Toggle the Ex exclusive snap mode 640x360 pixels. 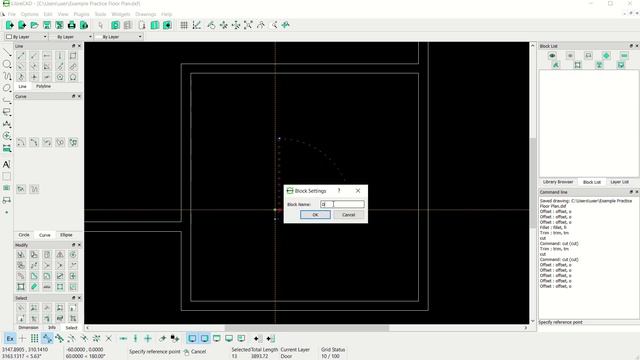pyautogui.click(x=10, y=338)
